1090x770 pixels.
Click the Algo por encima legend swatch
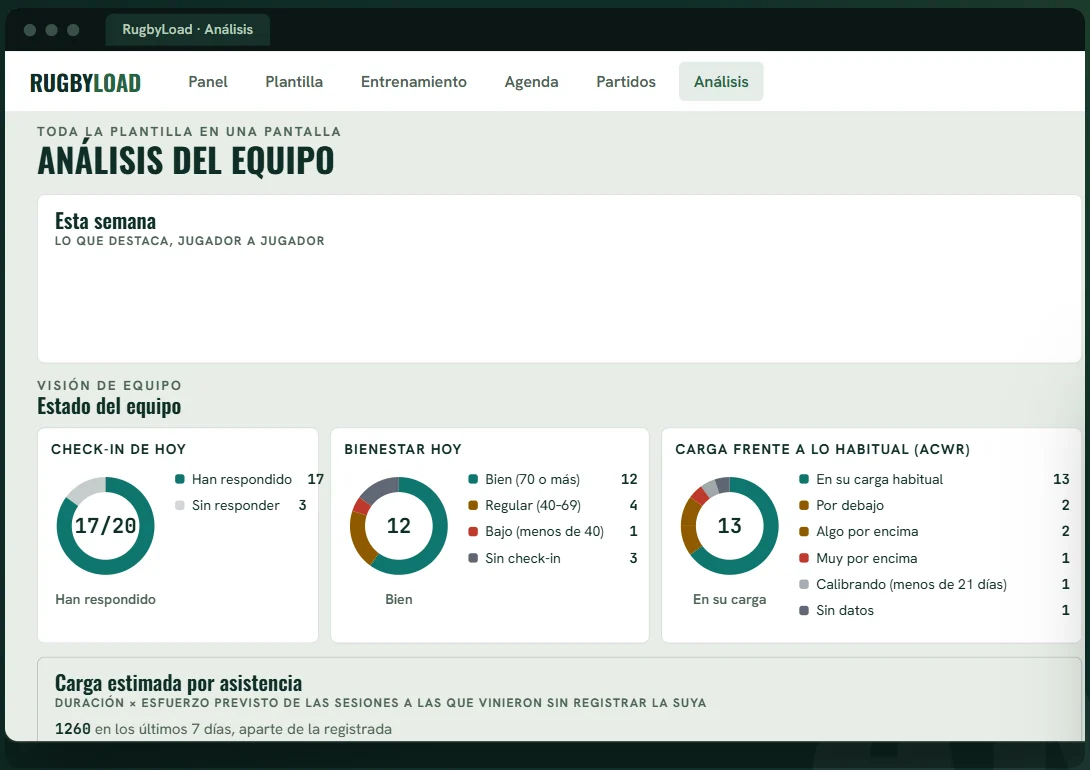(804, 532)
